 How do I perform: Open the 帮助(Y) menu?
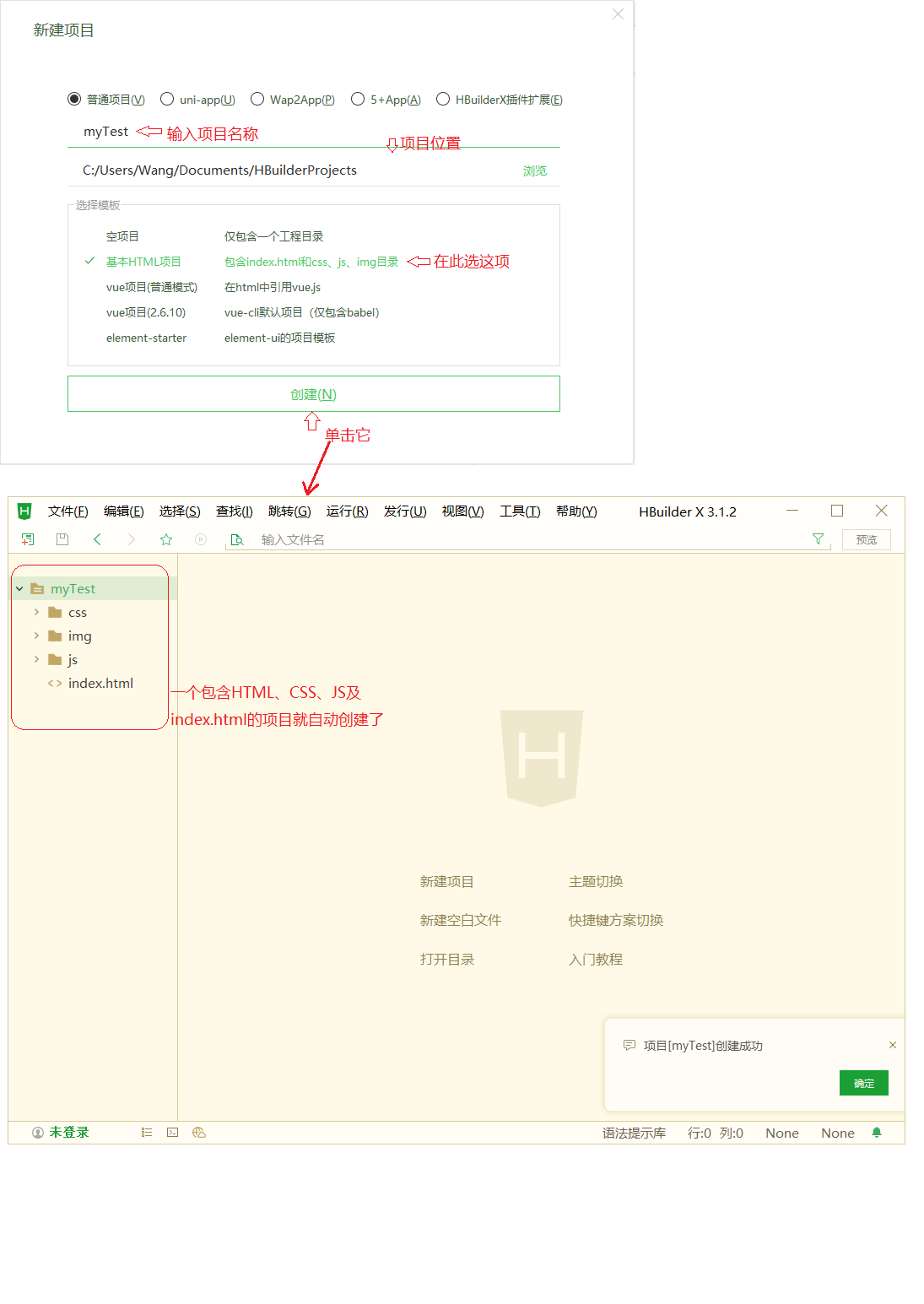click(x=576, y=511)
